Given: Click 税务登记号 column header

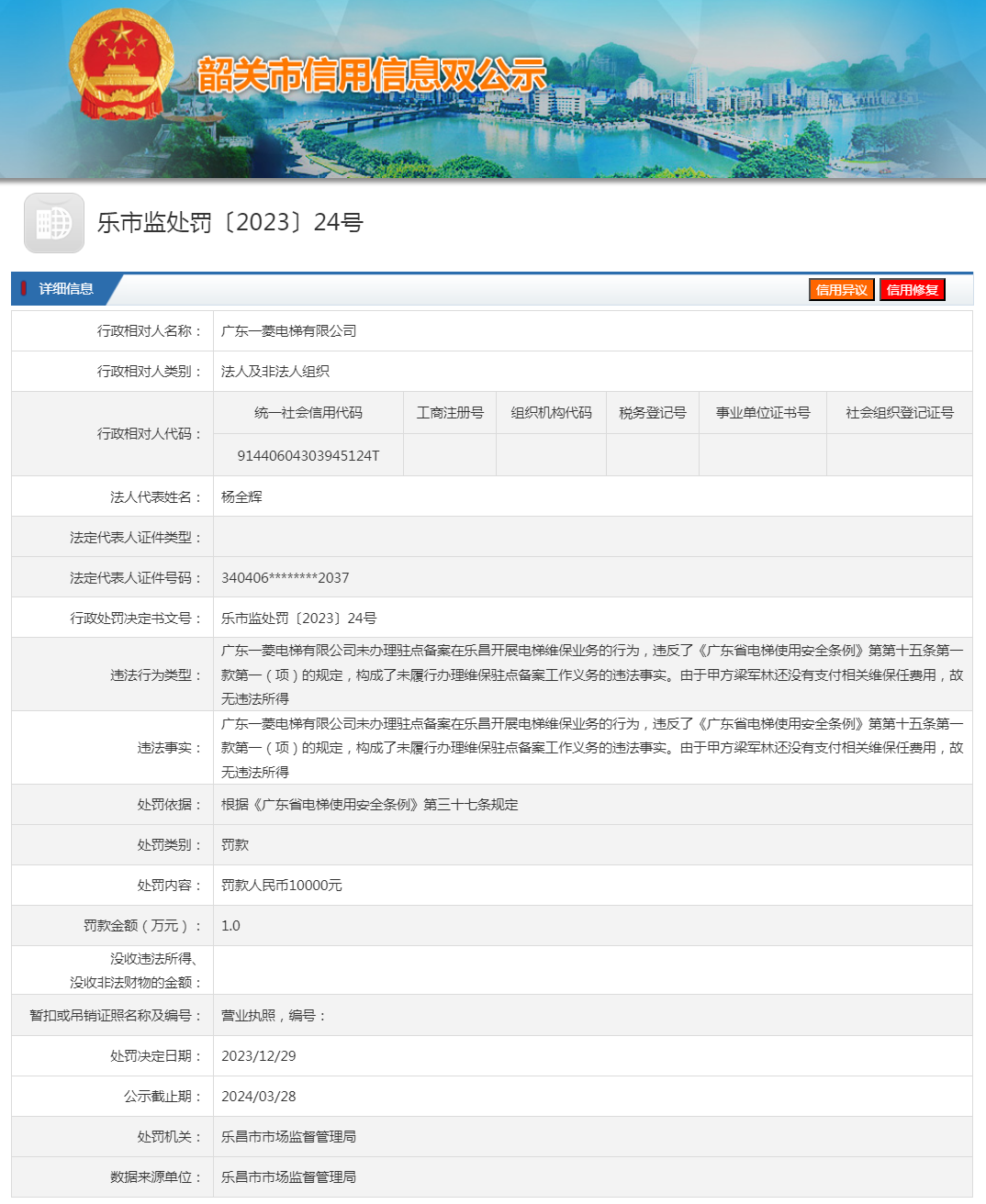Looking at the screenshot, I should (x=653, y=413).
